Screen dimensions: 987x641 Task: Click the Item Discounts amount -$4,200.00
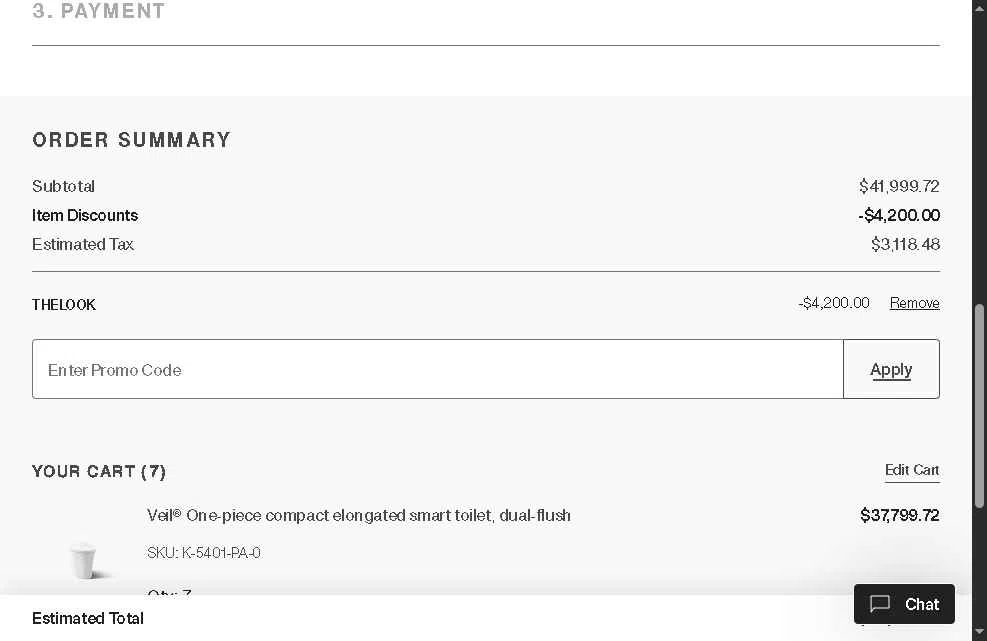(x=898, y=215)
